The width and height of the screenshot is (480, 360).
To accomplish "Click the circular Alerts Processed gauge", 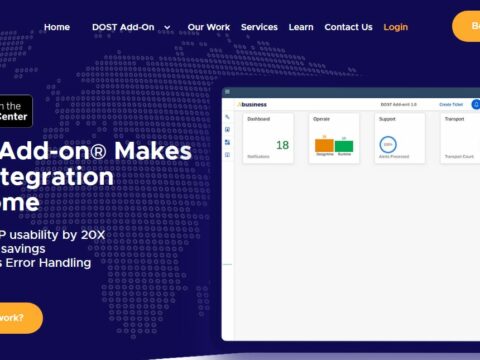I will 388,145.
